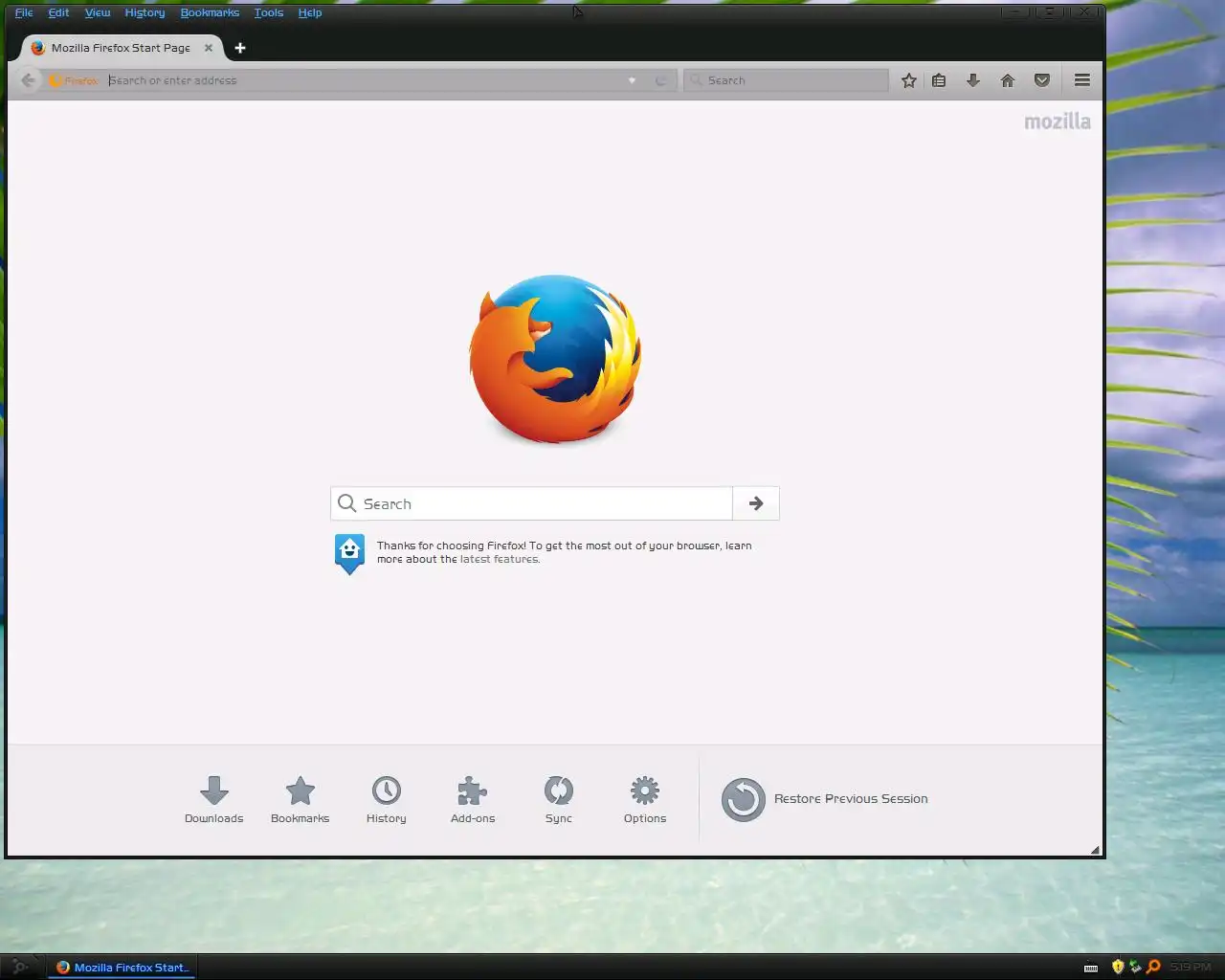Open the Bookmarks menu in menu bar

(210, 12)
